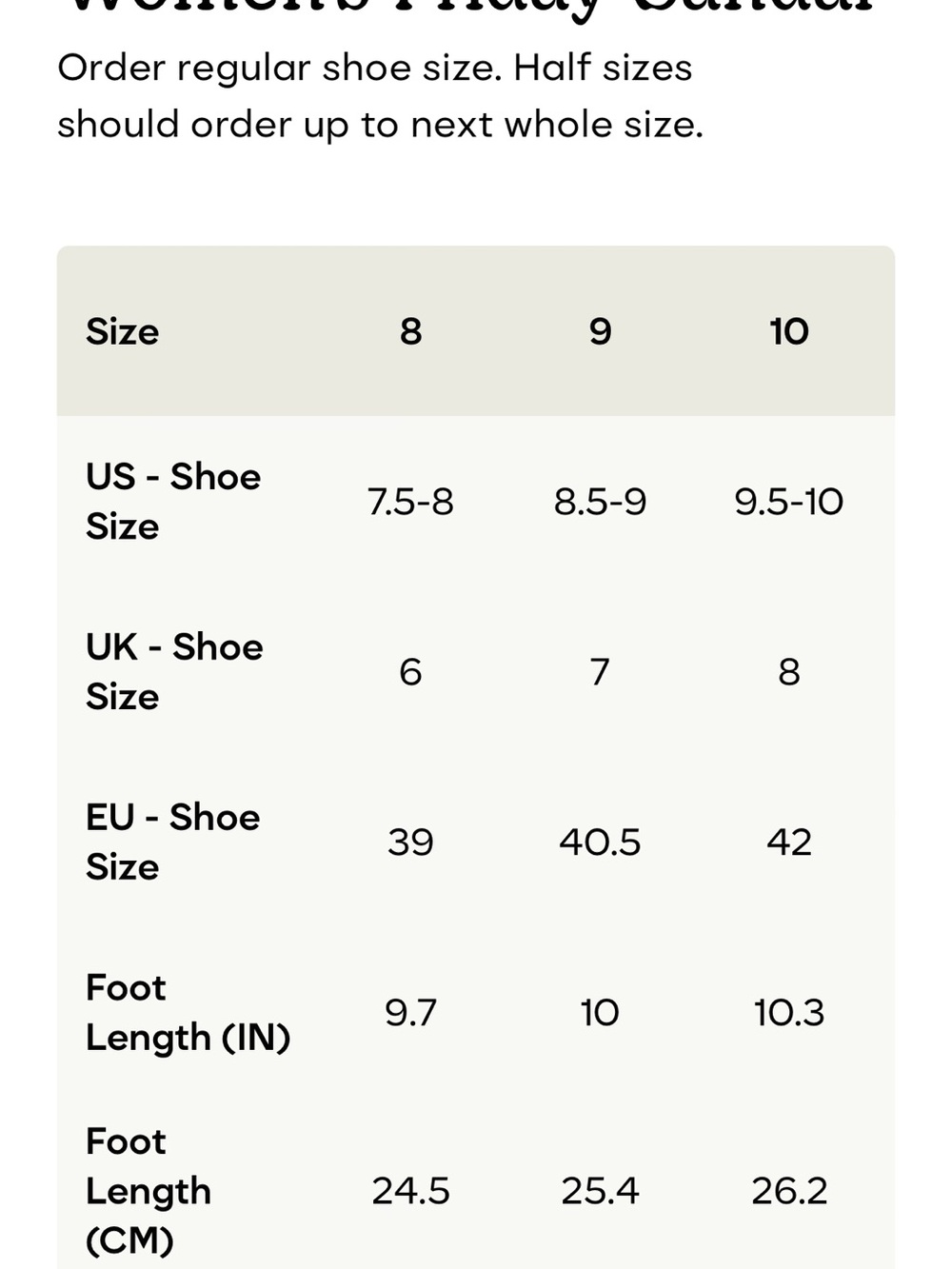Click the 10.3 inch foot length cell
Screen dimensions: 952x1269
[x=789, y=1012]
